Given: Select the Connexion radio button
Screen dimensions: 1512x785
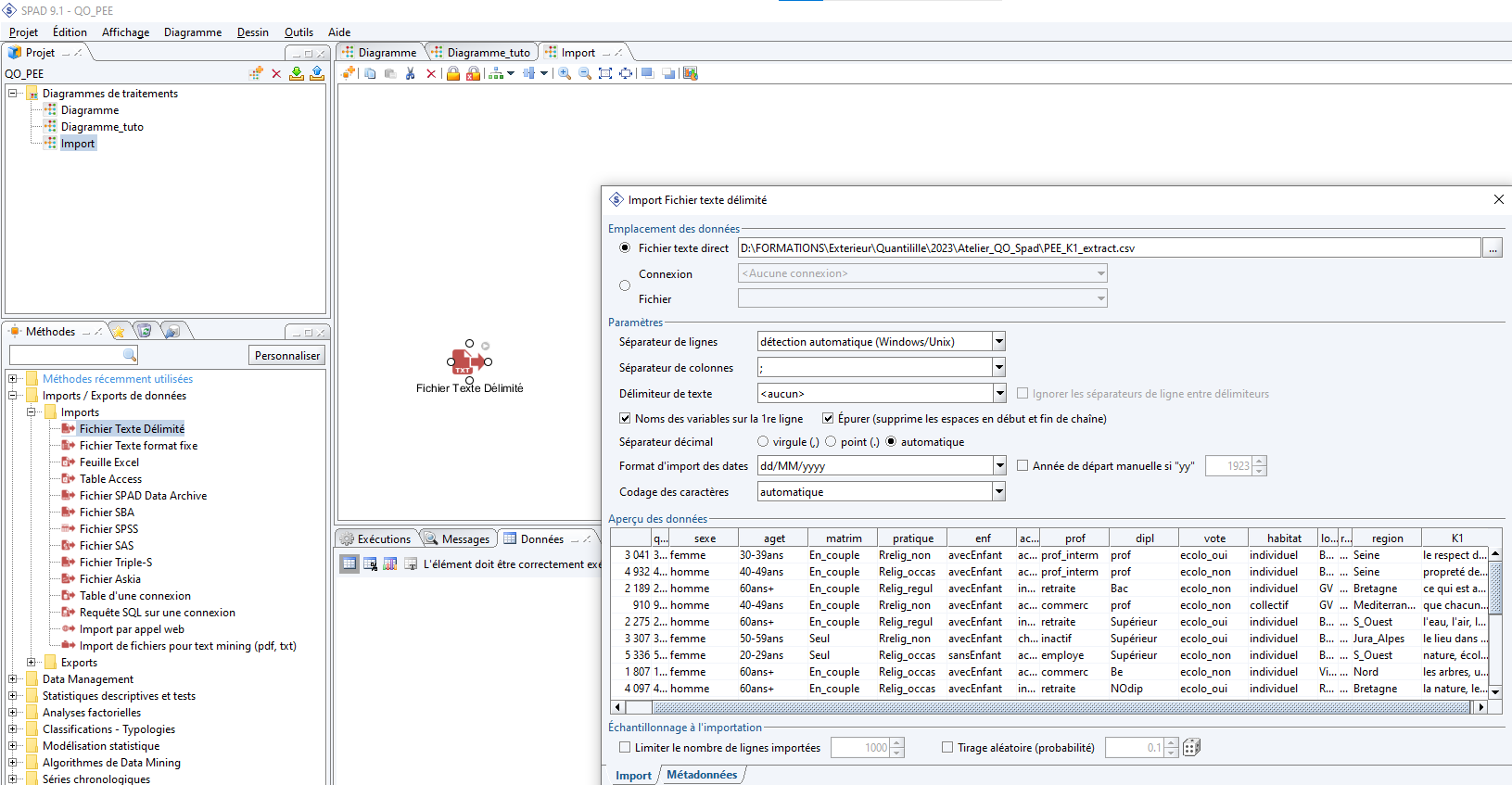Looking at the screenshot, I should tap(625, 285).
